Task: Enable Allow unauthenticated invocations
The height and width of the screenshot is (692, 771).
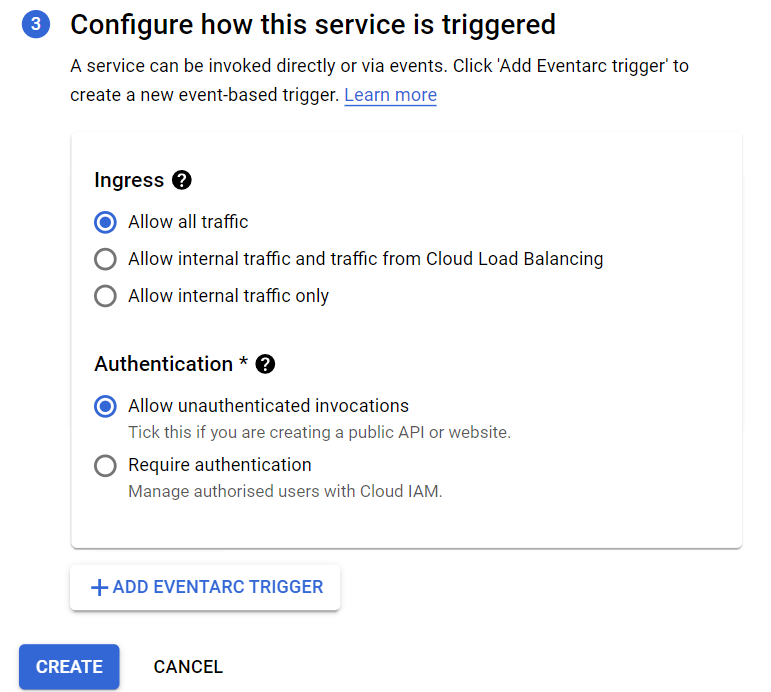Action: pyautogui.click(x=105, y=406)
